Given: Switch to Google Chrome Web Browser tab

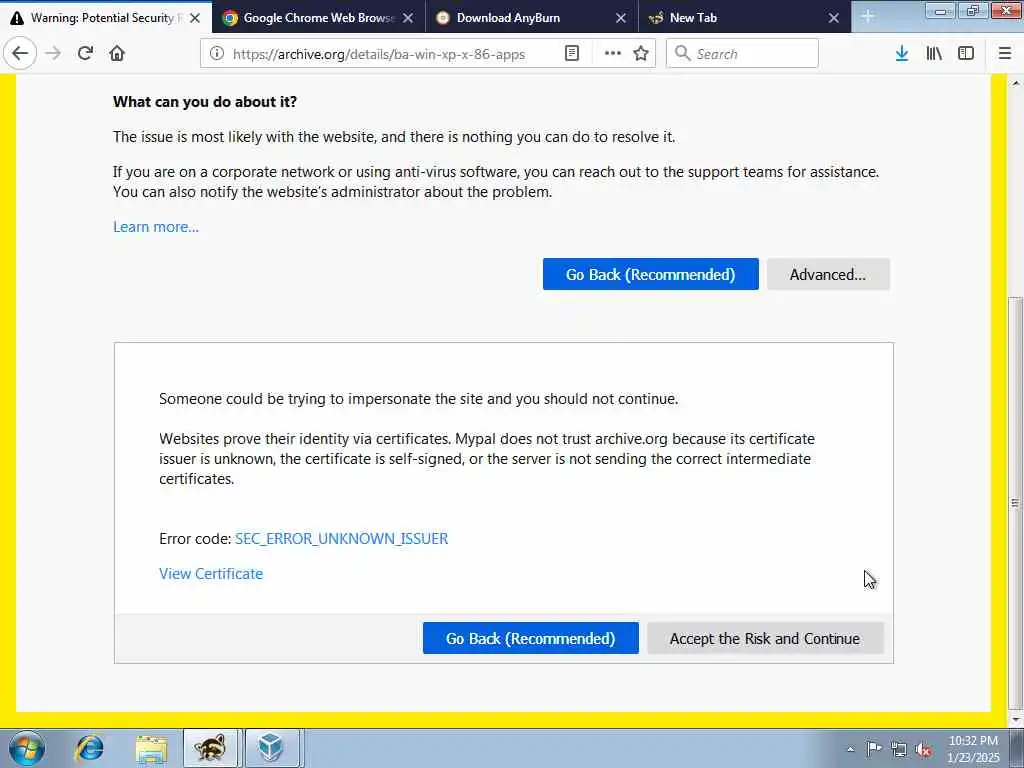Looking at the screenshot, I should 319,18.
